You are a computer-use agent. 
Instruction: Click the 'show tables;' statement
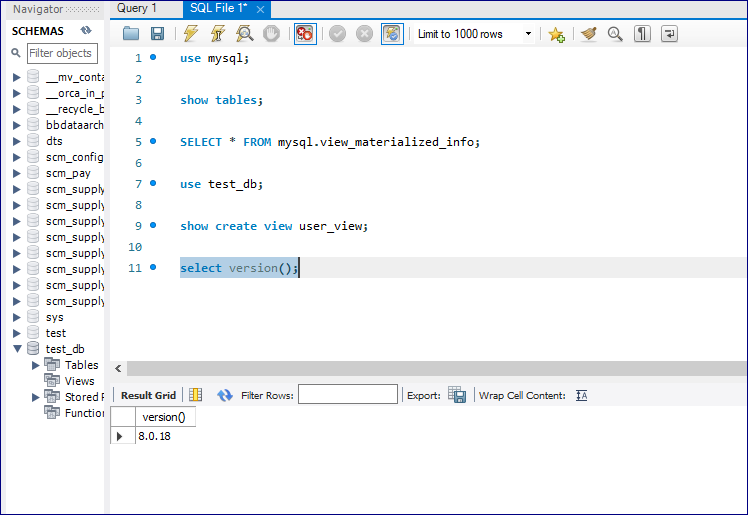point(221,100)
